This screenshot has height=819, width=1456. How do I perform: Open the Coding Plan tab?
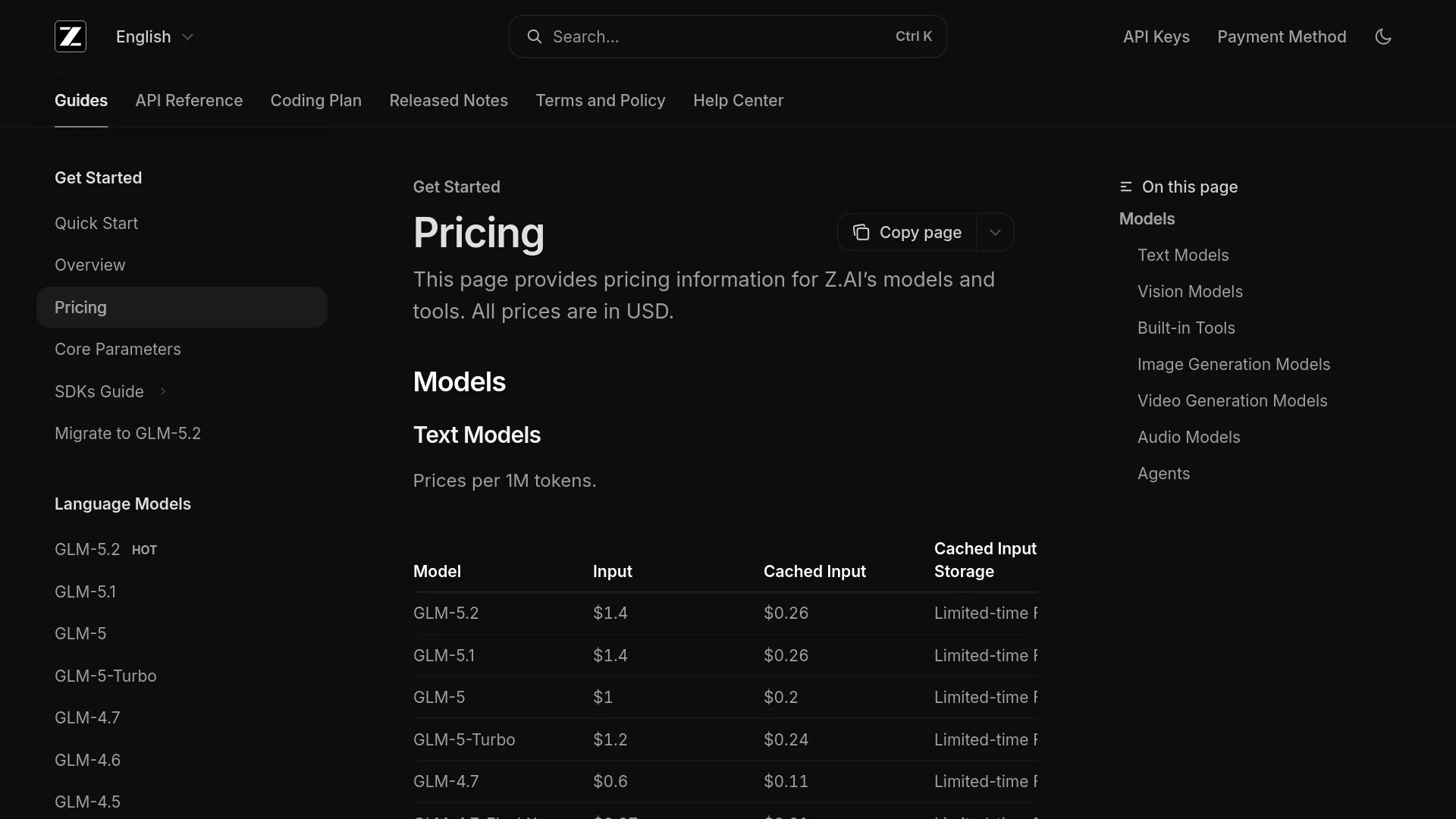(315, 100)
